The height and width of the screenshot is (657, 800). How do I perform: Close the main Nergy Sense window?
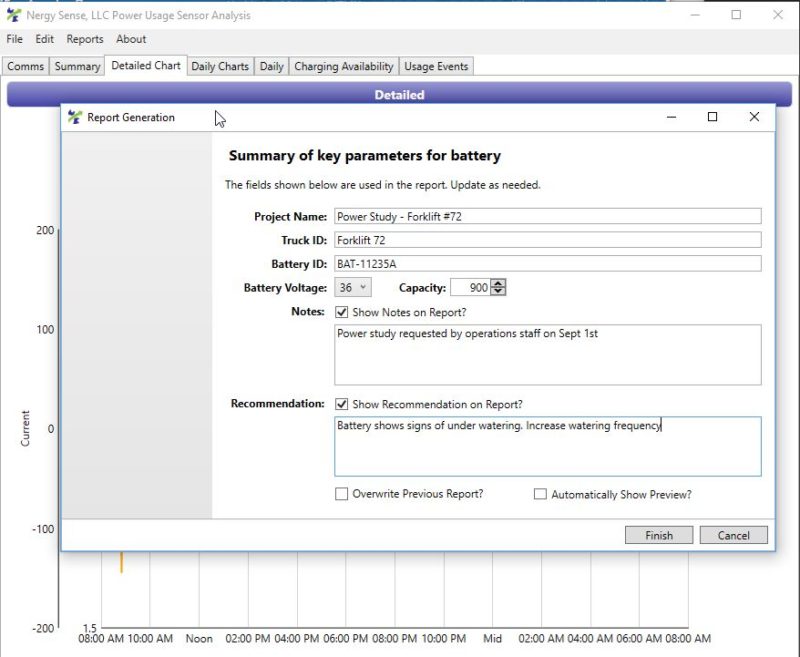point(778,15)
